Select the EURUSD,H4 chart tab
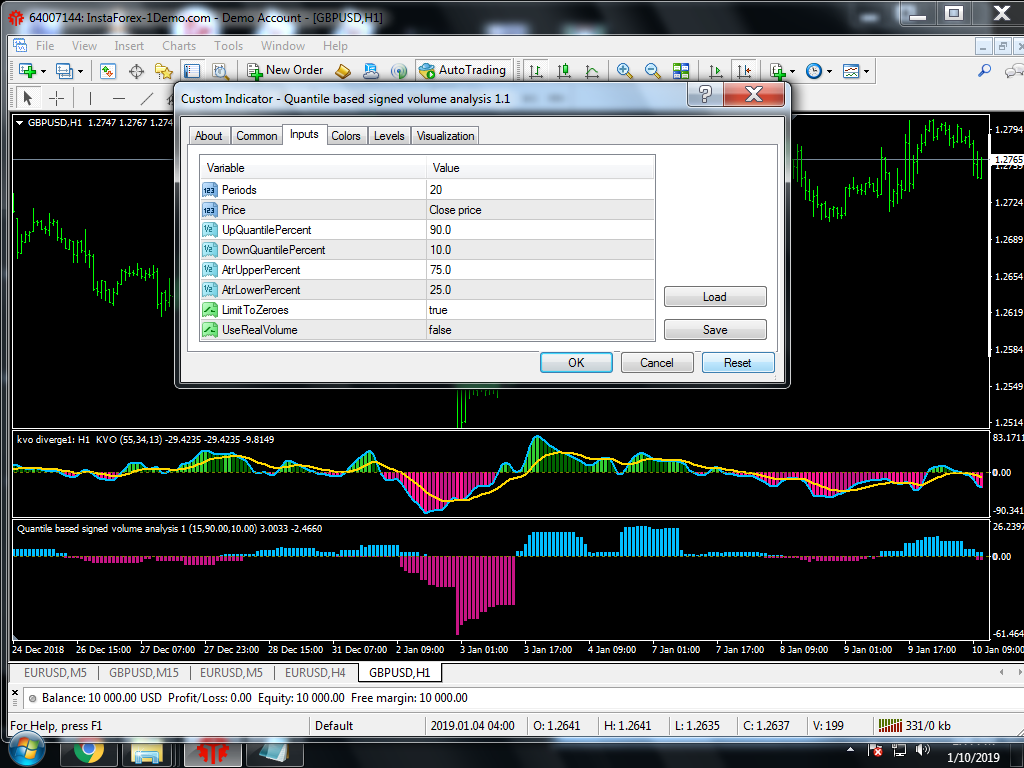 (315, 673)
